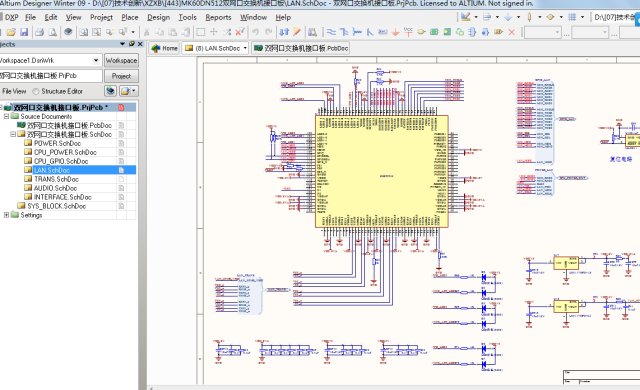Select CPU_POWER.SchDoc in the project tree
This screenshot has height=390, width=640.
pos(65,152)
